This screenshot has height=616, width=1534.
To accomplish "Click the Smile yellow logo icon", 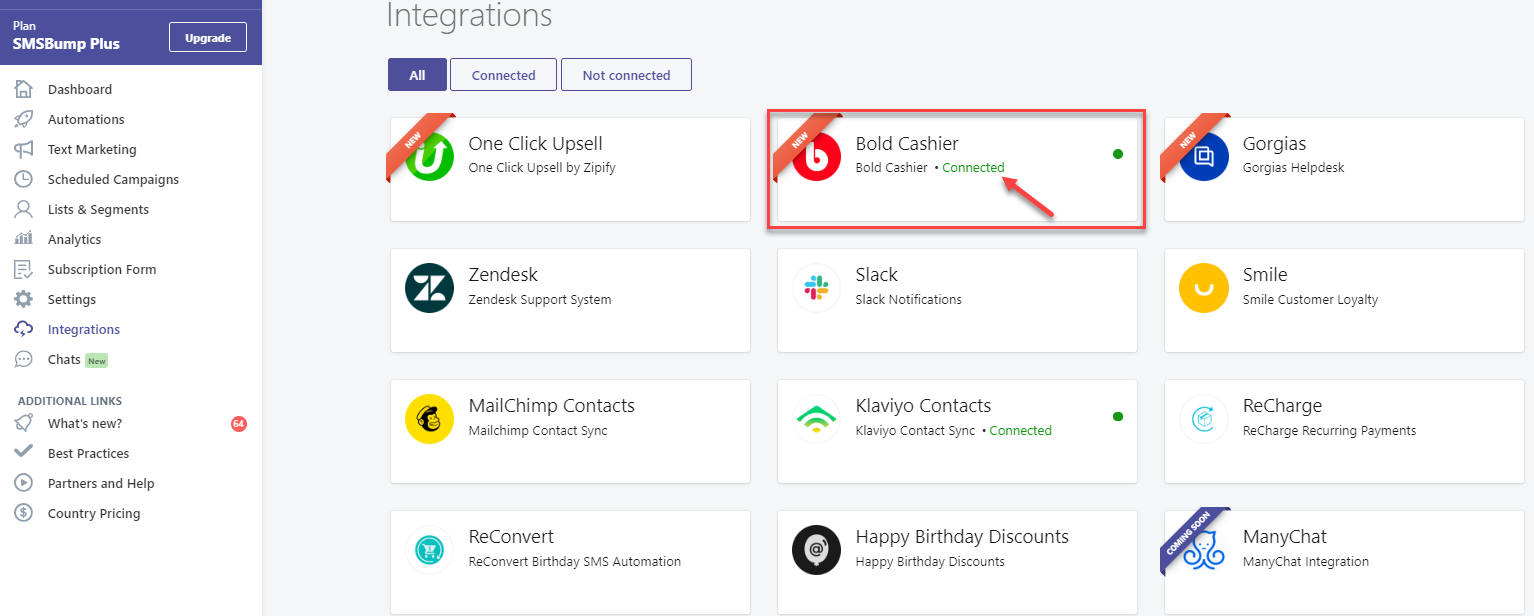I will (1204, 288).
